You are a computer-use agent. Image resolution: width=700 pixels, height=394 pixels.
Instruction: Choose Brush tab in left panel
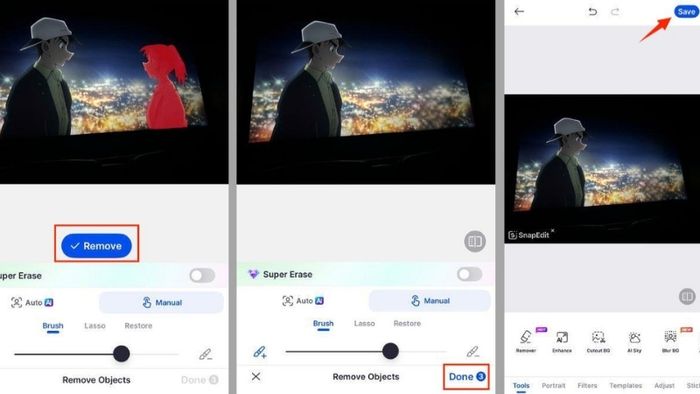(x=53, y=326)
